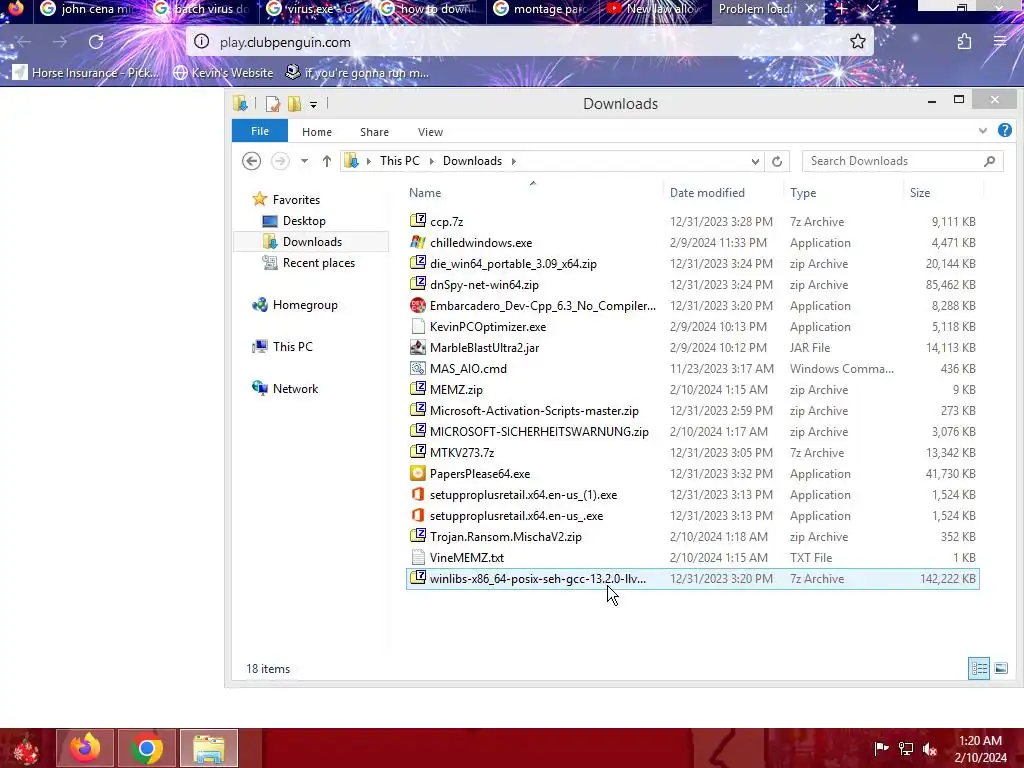Open the Home ribbon tab

point(317,132)
